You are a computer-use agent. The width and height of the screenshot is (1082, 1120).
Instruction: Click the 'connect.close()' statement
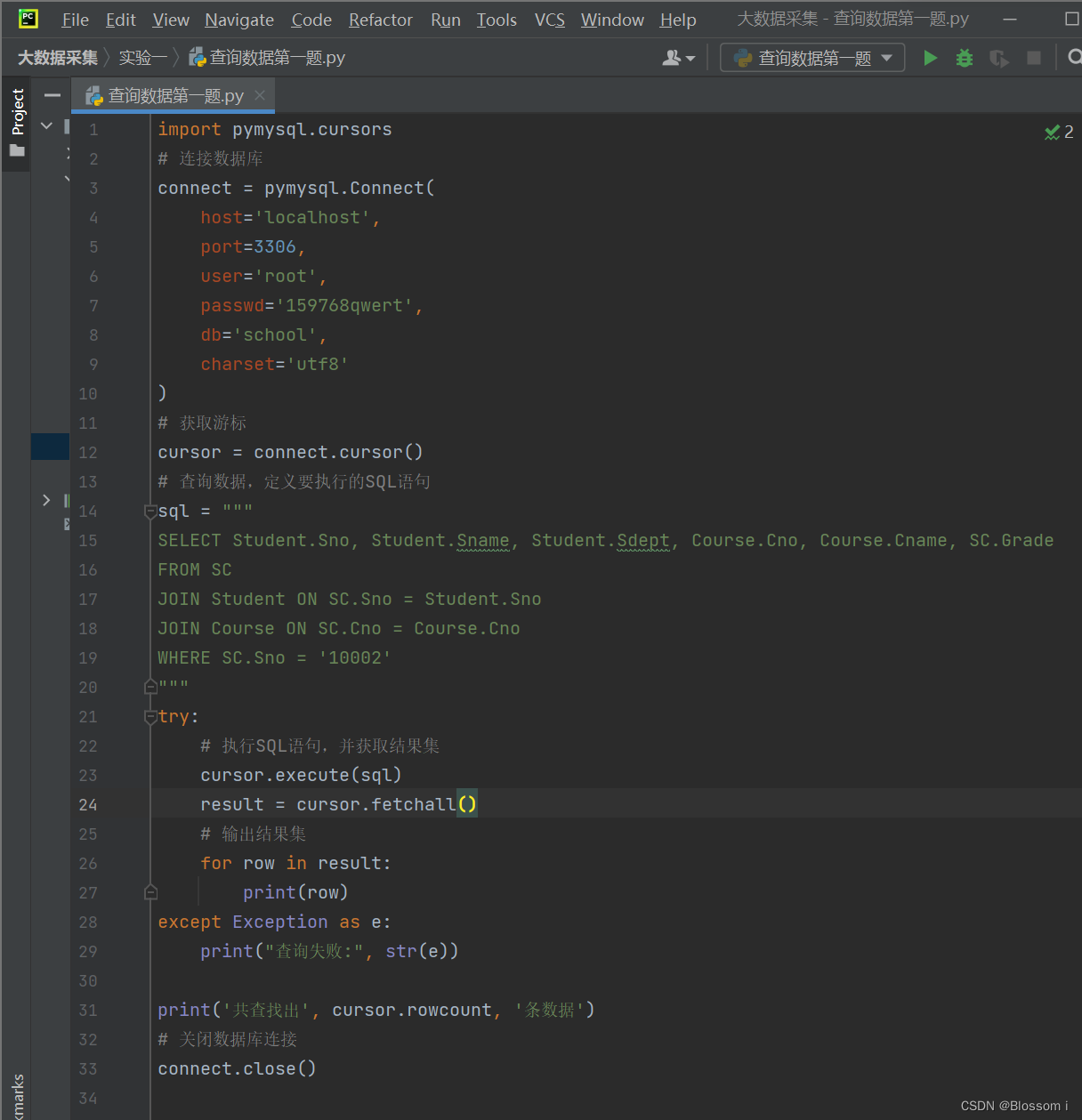237,1068
